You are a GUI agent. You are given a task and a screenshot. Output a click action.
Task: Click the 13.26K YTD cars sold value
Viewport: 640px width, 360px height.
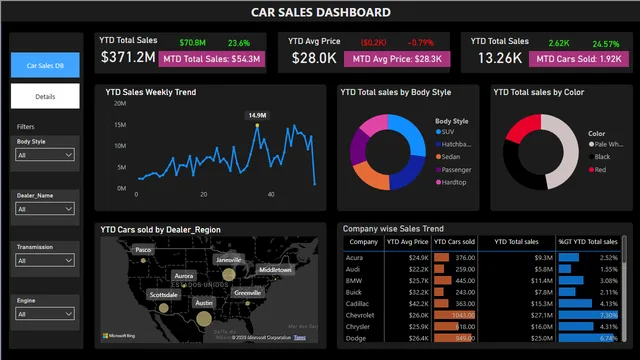coord(500,58)
